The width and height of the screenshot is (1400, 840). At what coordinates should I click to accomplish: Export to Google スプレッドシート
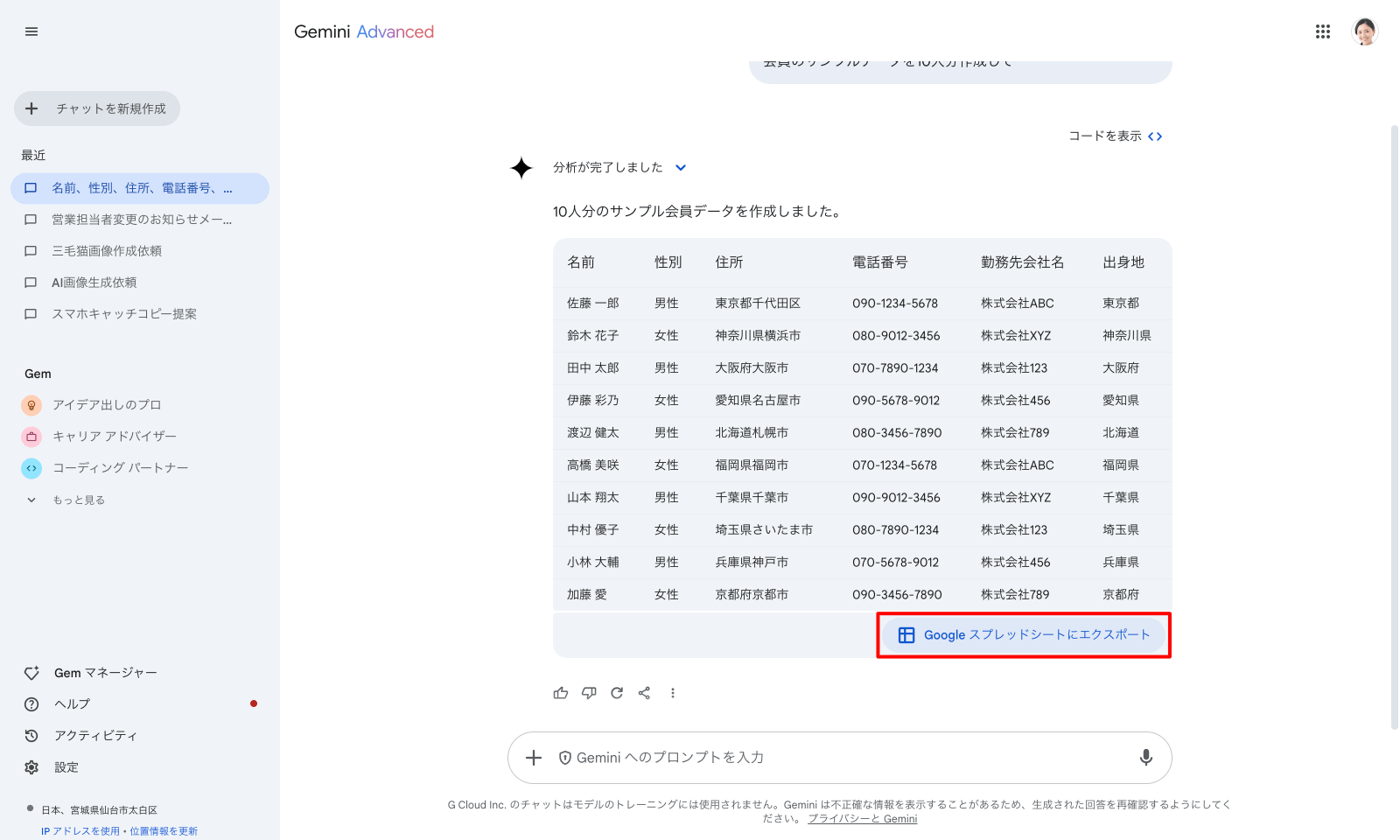pyautogui.click(x=1024, y=635)
